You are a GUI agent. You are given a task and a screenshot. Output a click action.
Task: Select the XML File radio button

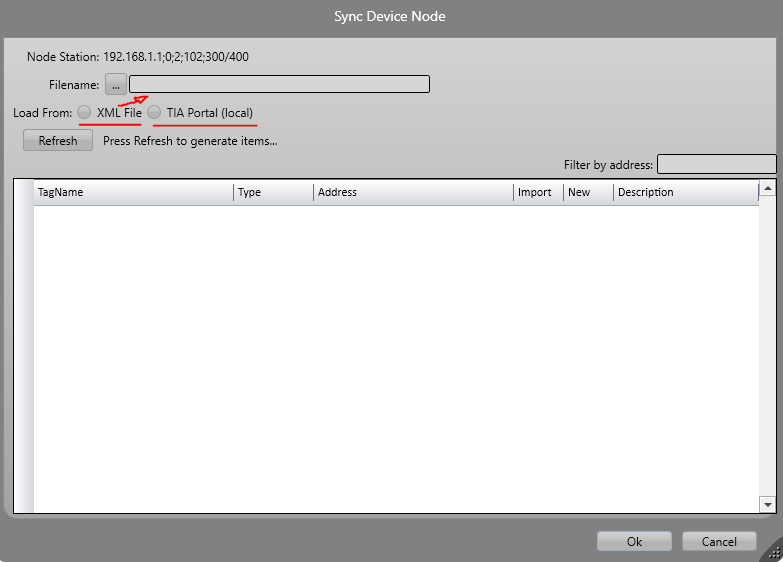85,113
